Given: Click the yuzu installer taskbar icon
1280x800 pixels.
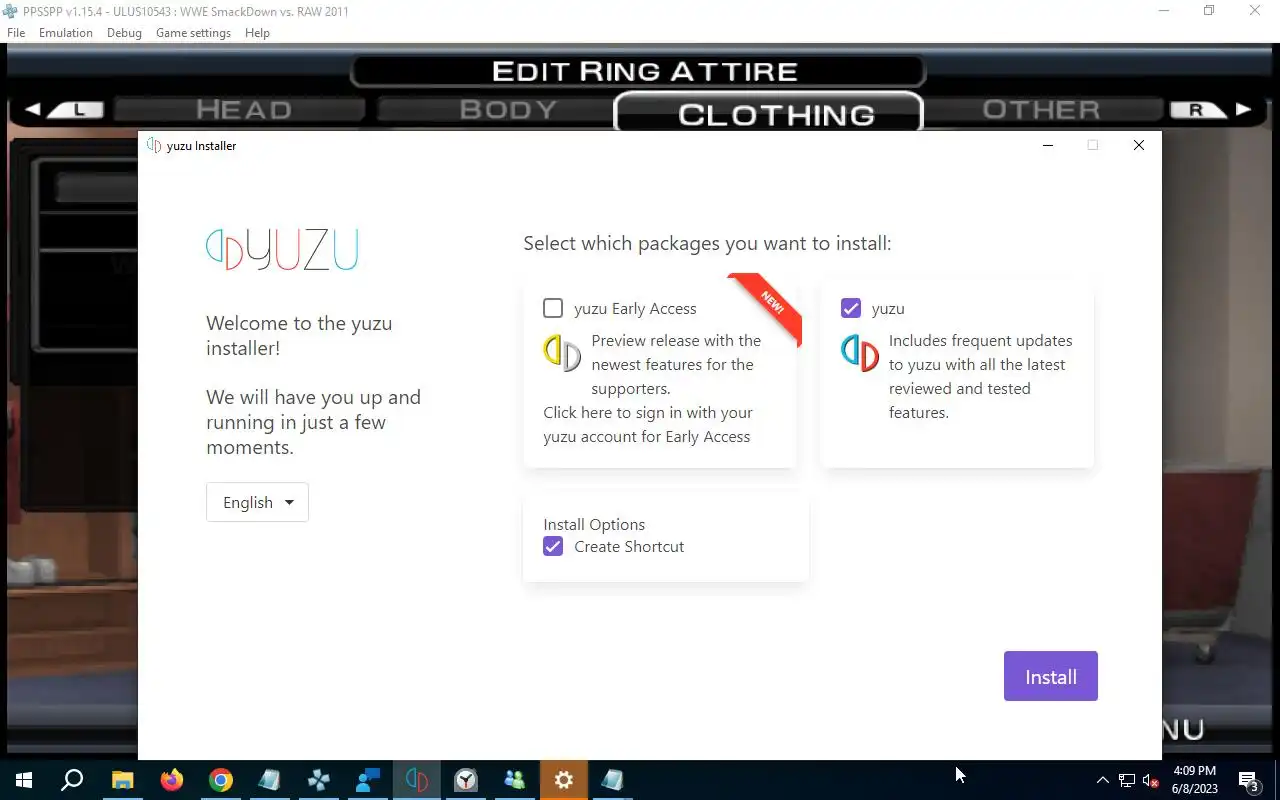Looking at the screenshot, I should 417,780.
